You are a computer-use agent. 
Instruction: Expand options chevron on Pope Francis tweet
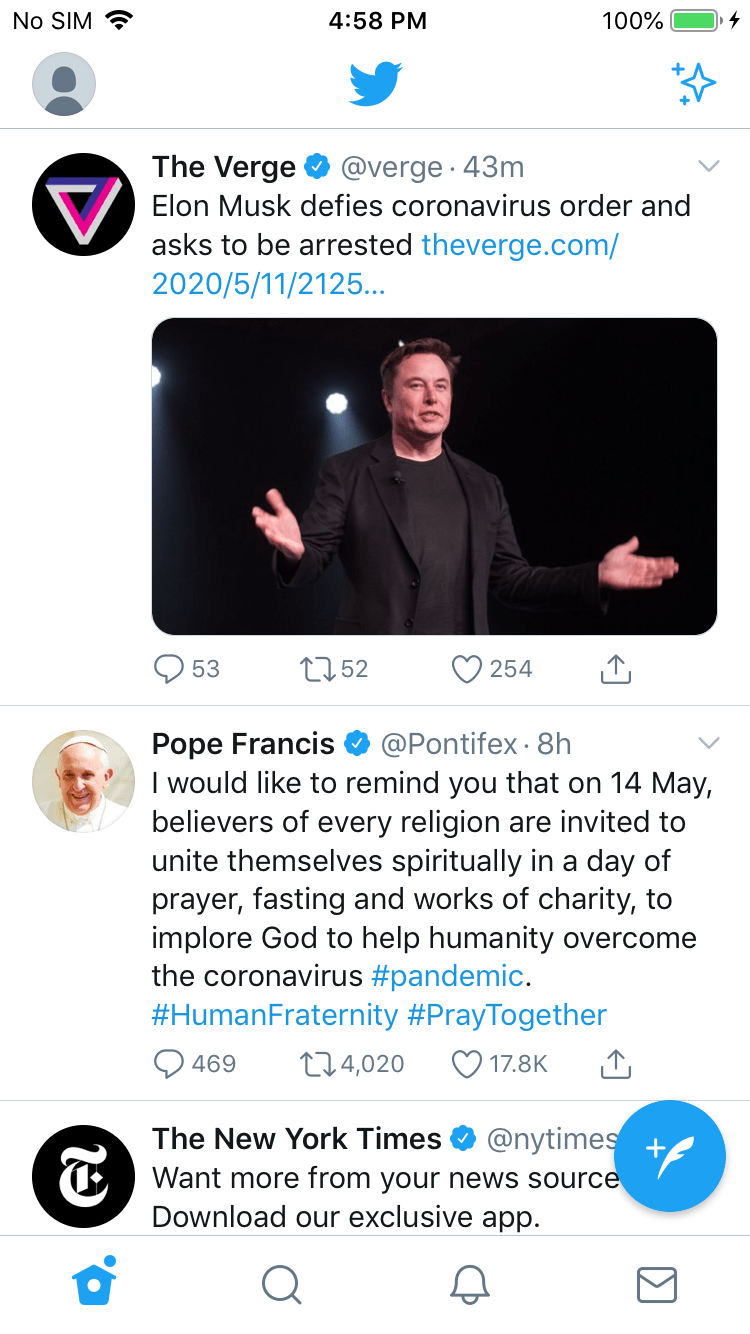tap(708, 743)
